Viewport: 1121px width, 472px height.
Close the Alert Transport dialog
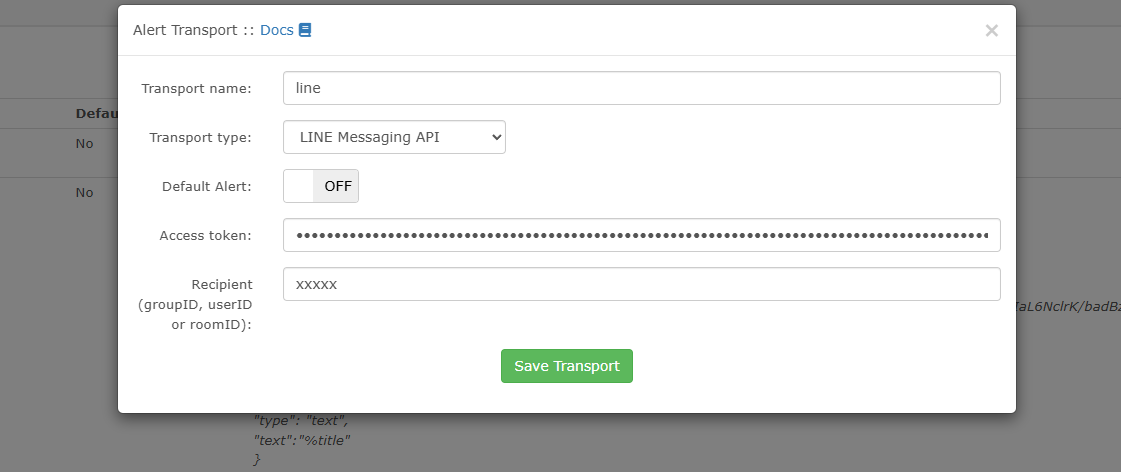(991, 31)
